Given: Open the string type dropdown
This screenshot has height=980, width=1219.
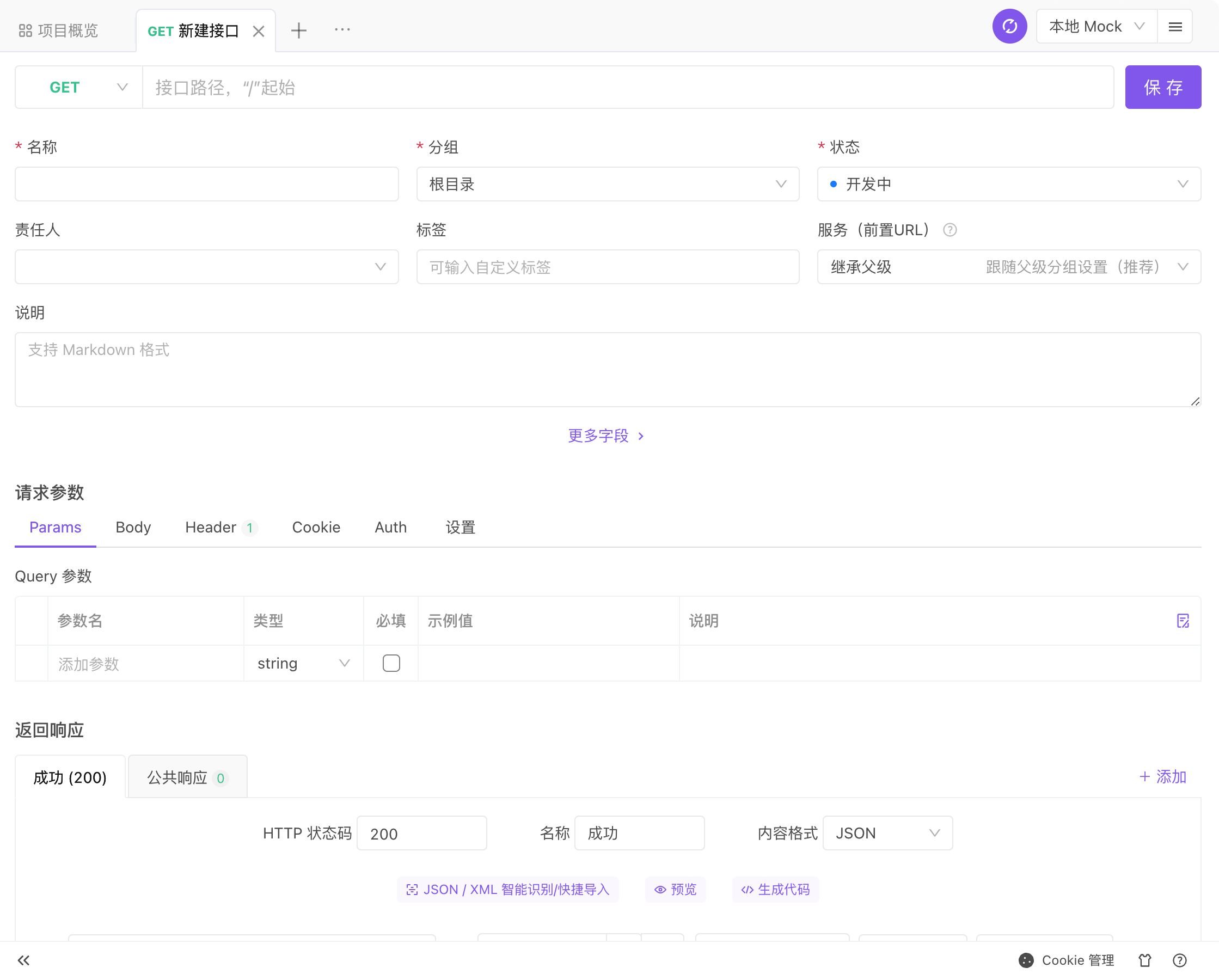Looking at the screenshot, I should point(303,663).
